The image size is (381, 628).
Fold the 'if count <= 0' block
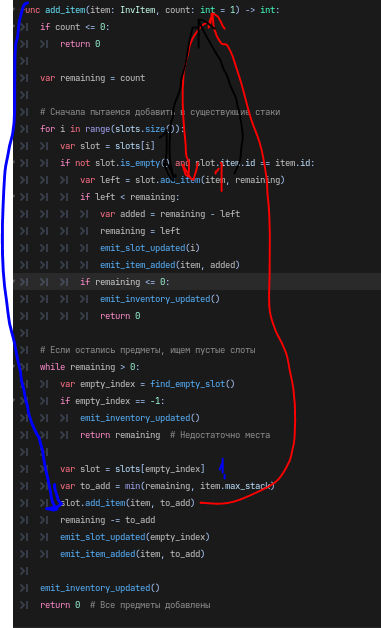(15, 27)
